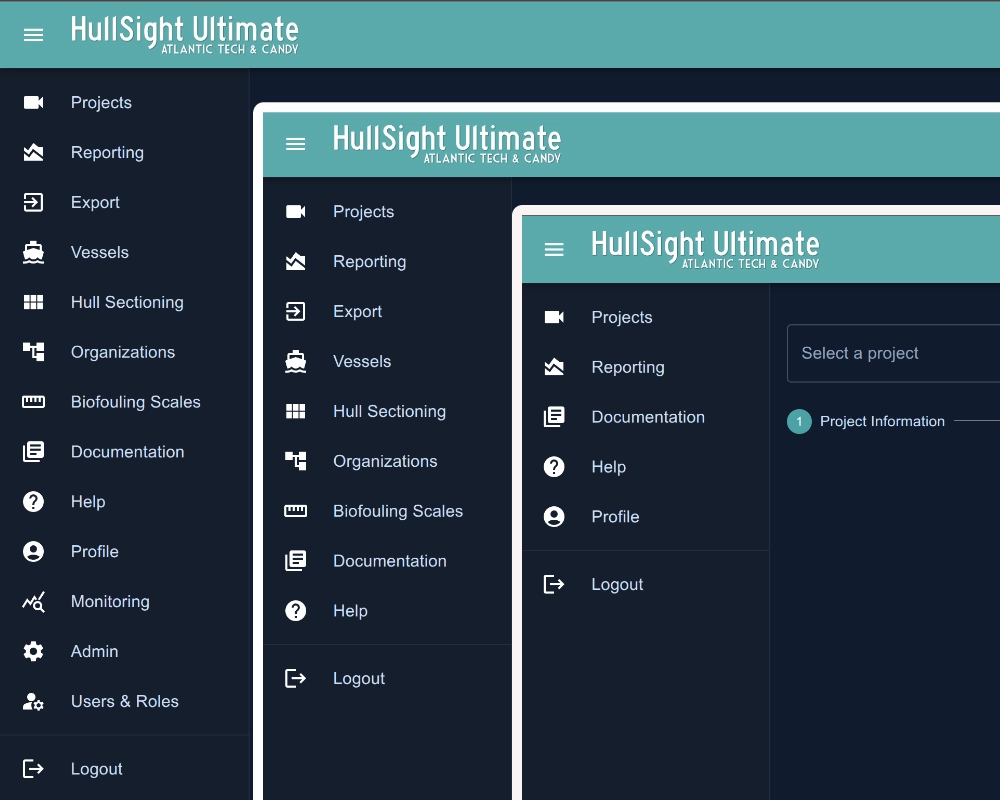1000x800 pixels.
Task: Click the Organizations icon in the leftmost sidebar
Action: pyautogui.click(x=33, y=352)
